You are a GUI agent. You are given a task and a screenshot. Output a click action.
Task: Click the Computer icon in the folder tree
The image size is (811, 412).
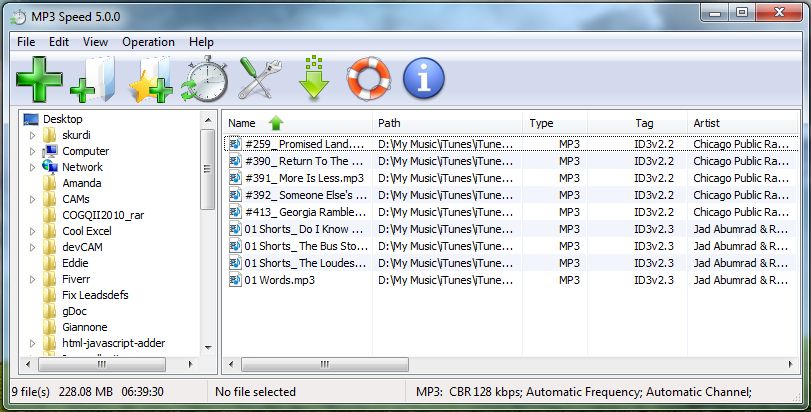click(x=50, y=151)
